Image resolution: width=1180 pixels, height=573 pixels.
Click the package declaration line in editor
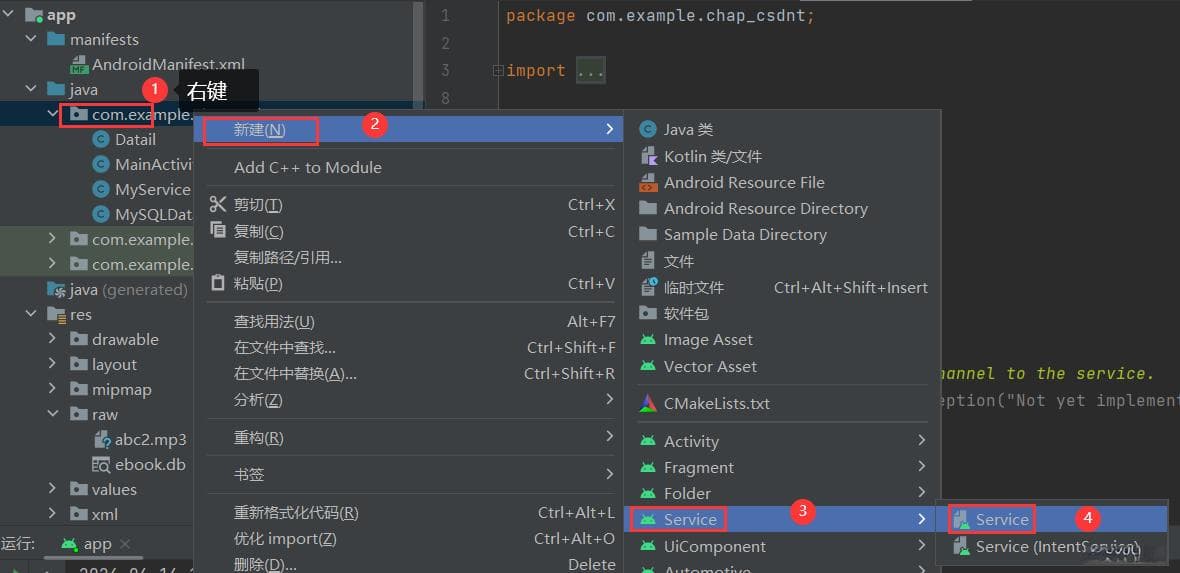coord(660,16)
